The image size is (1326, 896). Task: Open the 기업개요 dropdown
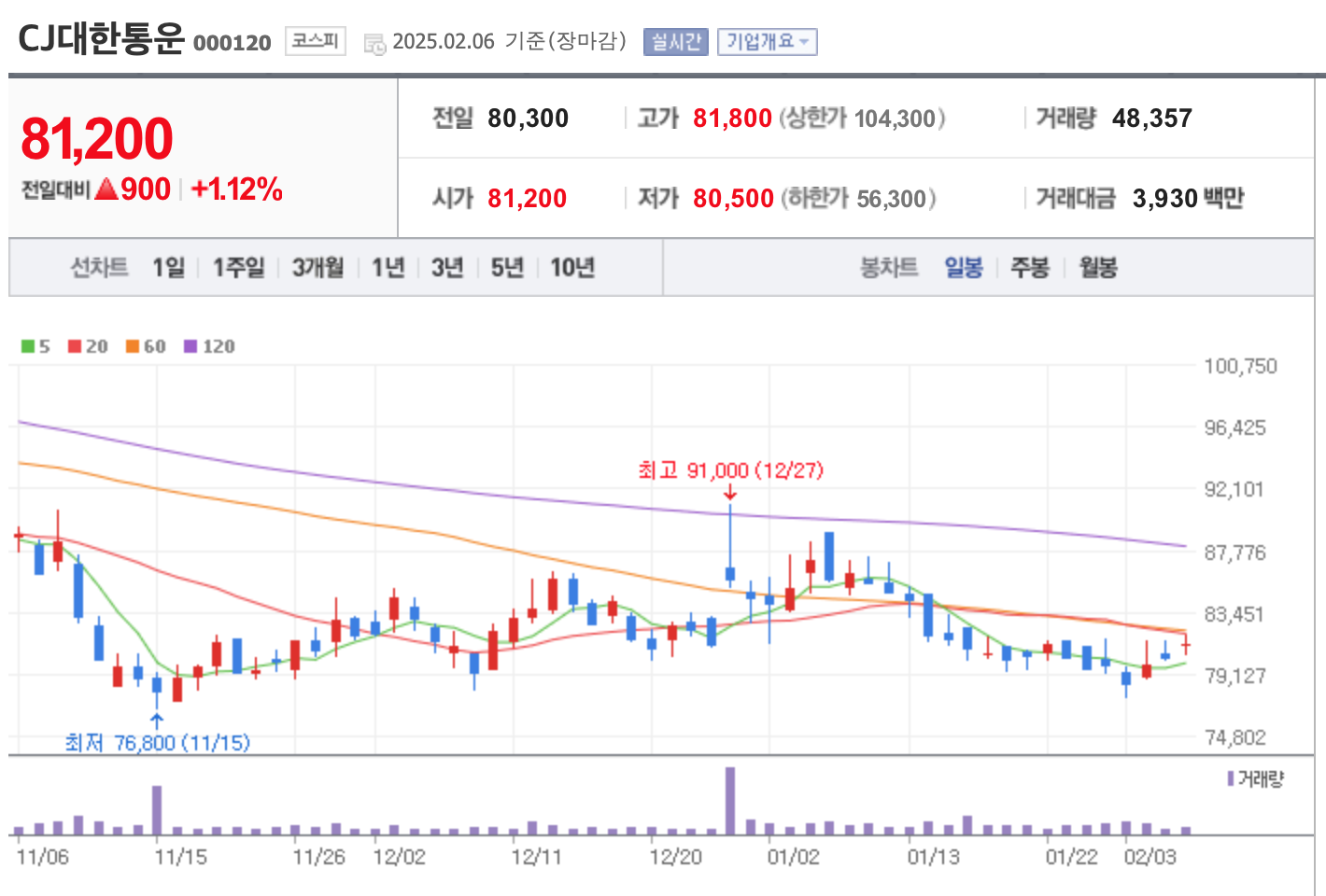click(767, 42)
